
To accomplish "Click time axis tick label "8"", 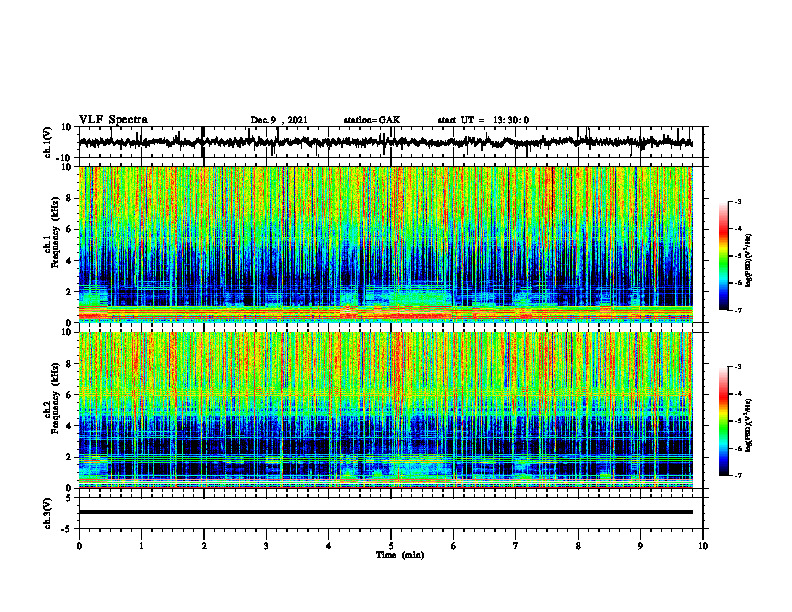I will click(578, 546).
